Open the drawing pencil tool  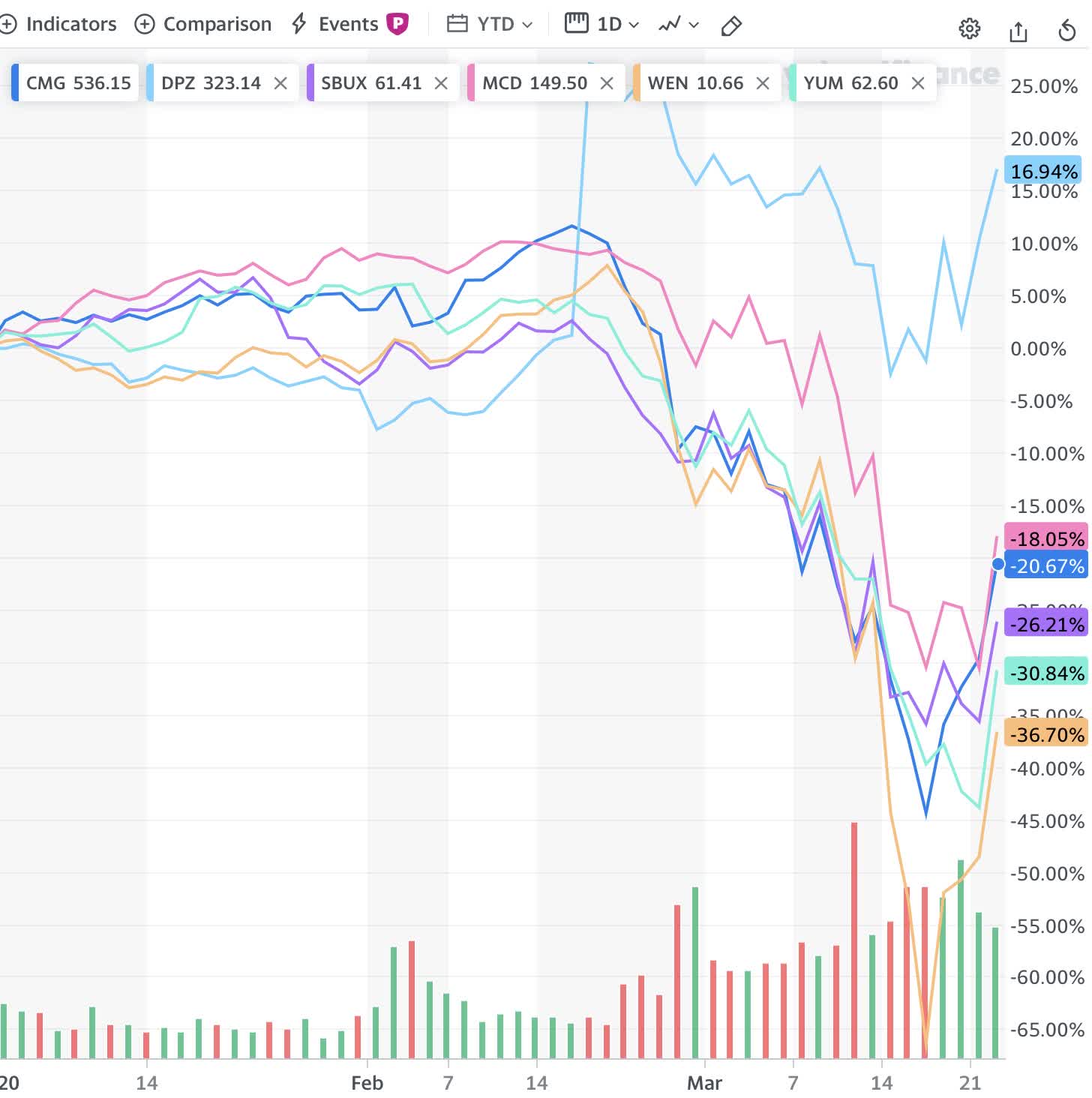pyautogui.click(x=730, y=25)
